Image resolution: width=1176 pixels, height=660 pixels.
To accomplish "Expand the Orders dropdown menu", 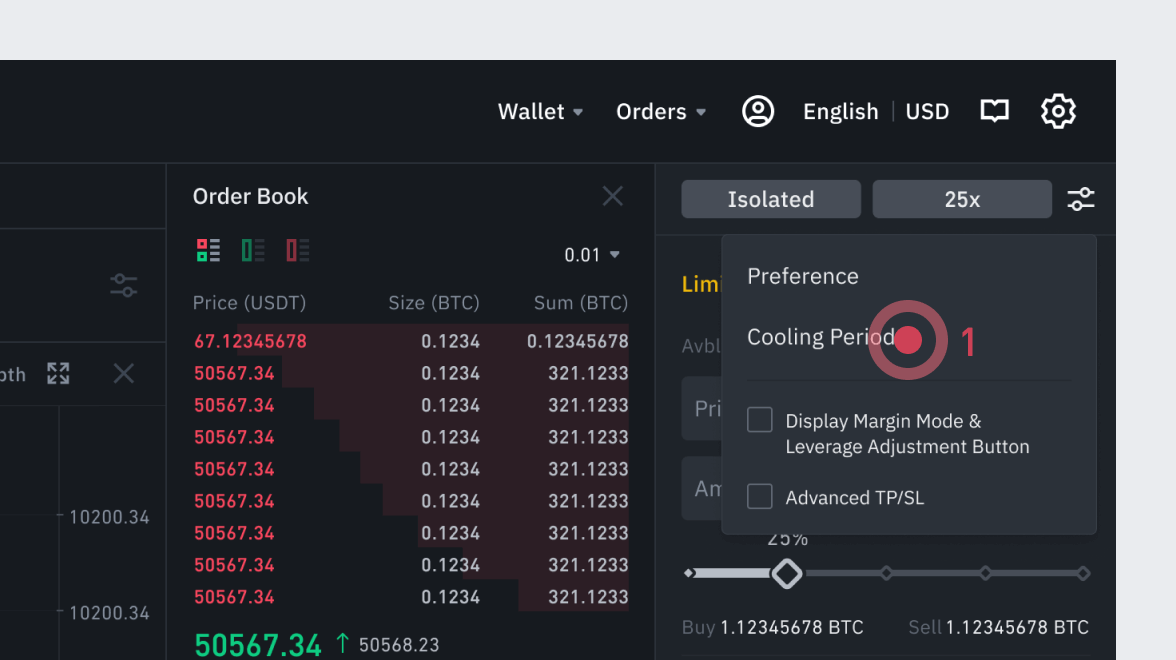I will (x=661, y=112).
